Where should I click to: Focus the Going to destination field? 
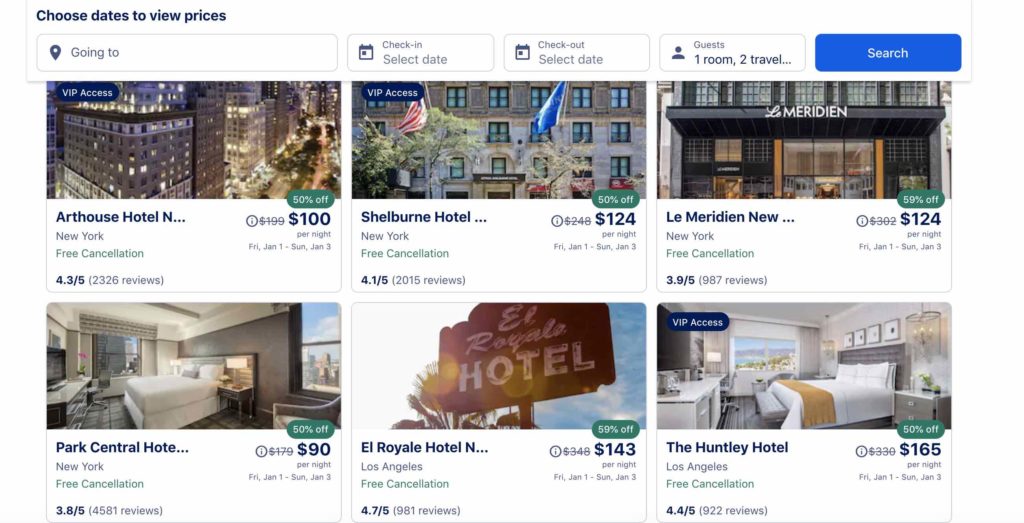[x=187, y=53]
